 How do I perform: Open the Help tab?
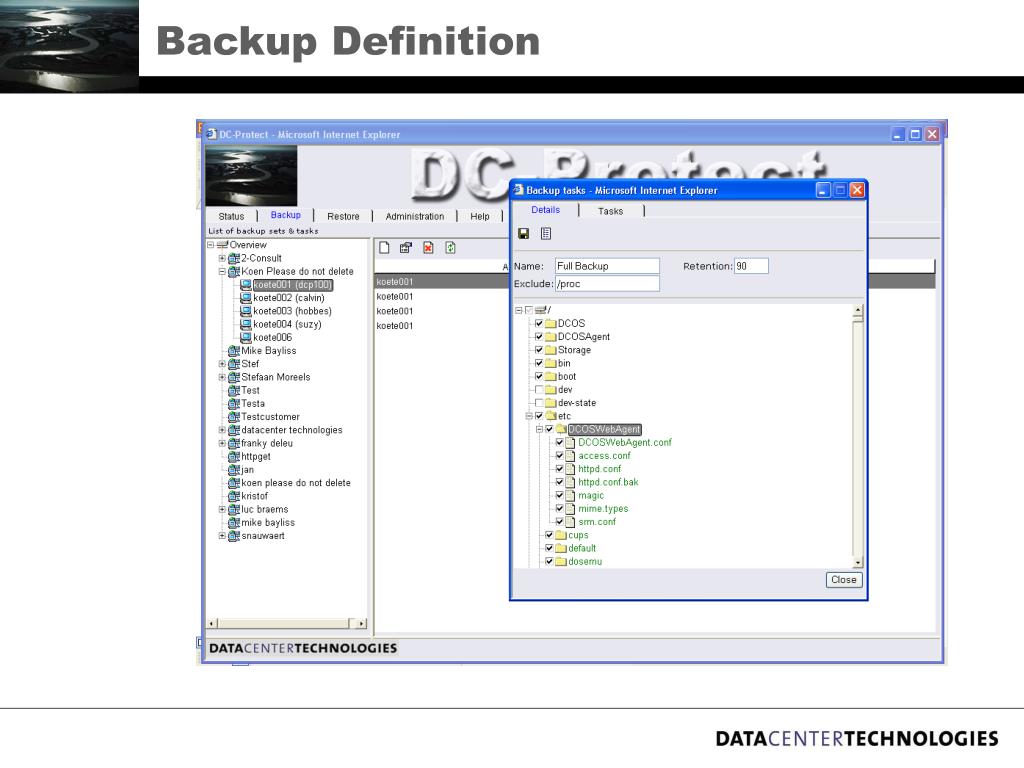pos(479,216)
